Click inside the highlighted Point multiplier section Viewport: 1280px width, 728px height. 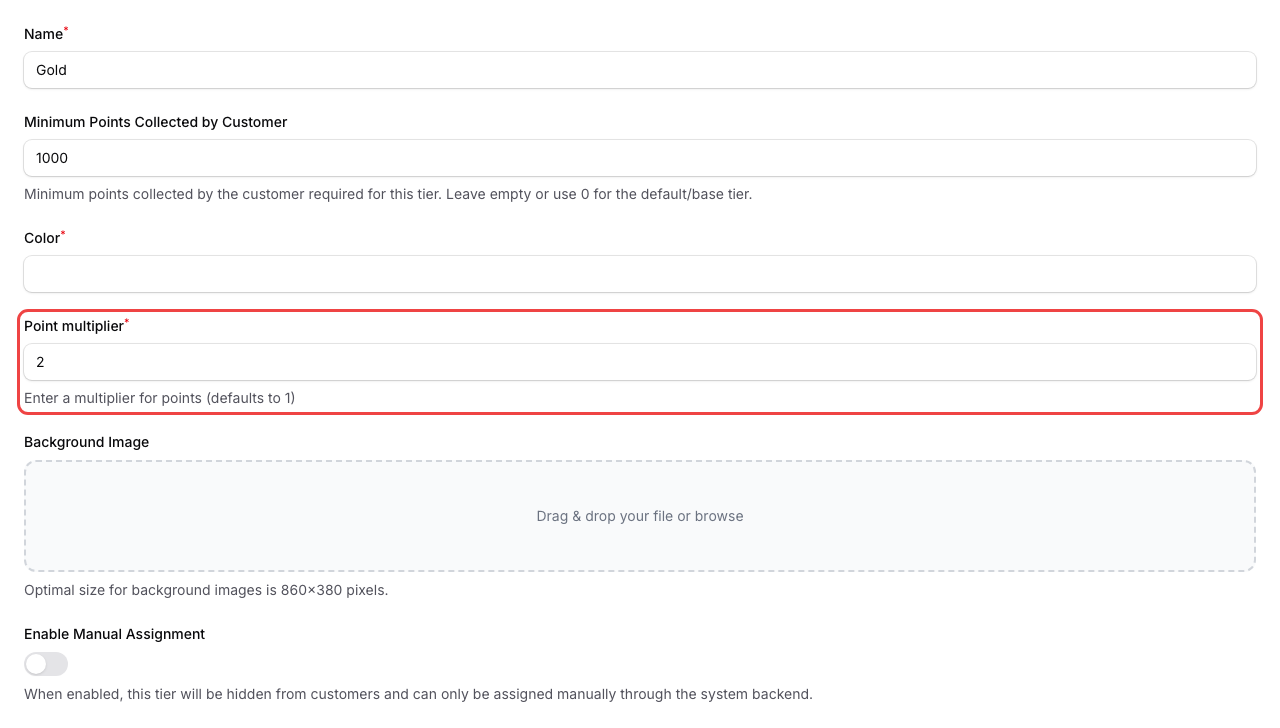640,362
